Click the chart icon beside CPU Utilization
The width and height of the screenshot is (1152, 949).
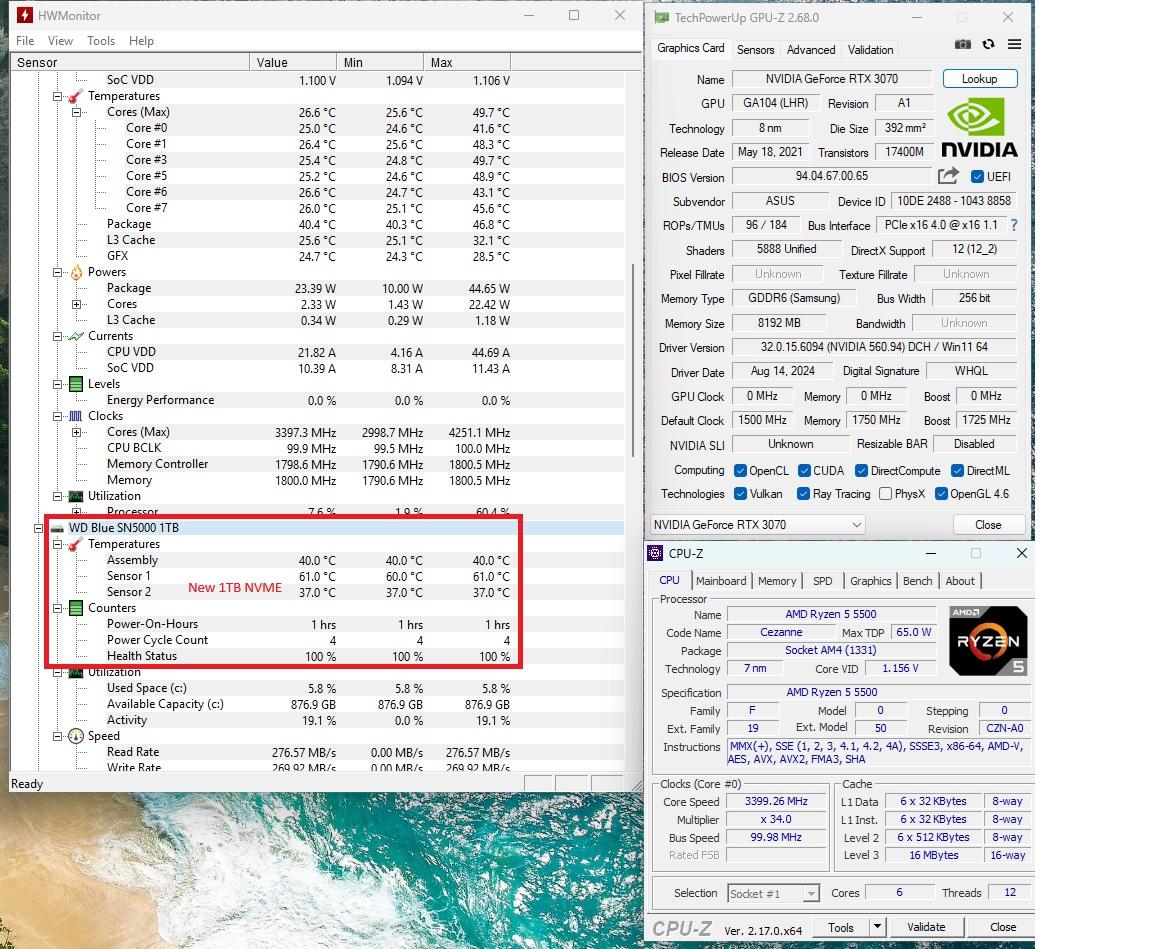pos(76,497)
